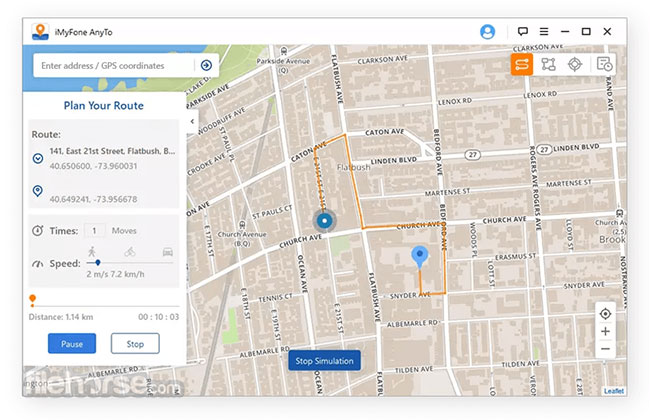
Task: Choose driving car speed icon
Action: (x=167, y=252)
